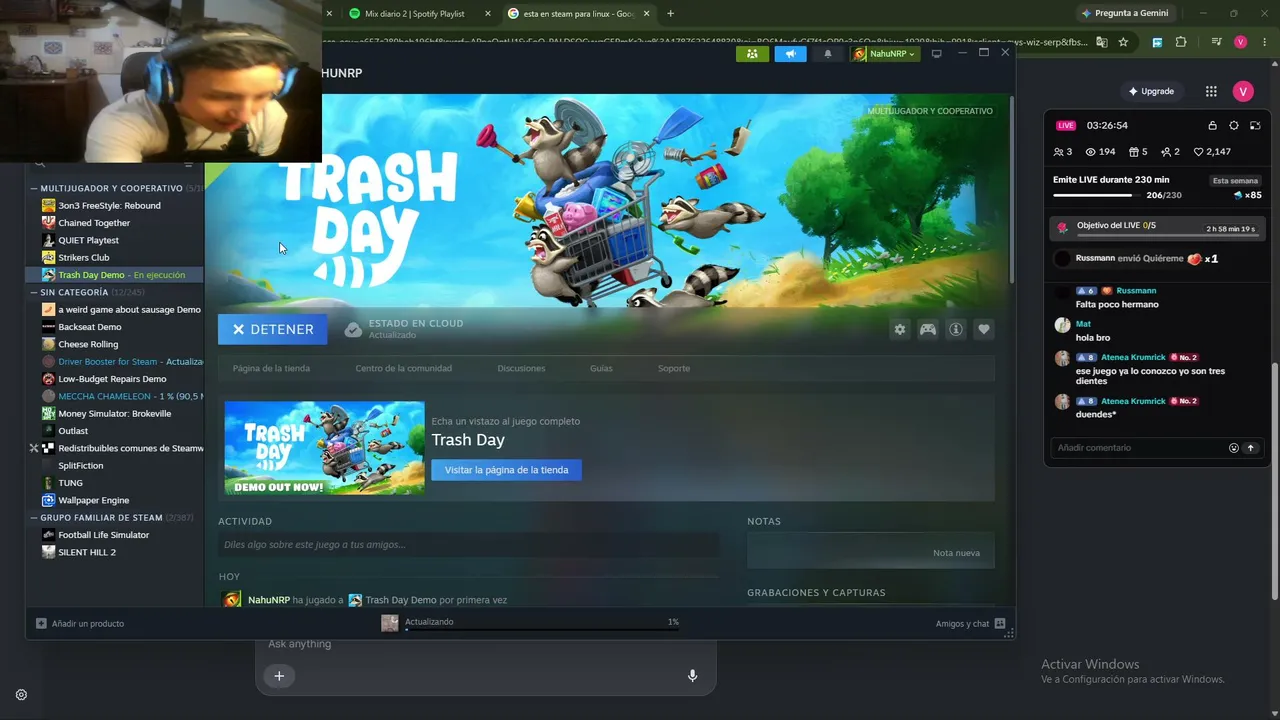1280x720 pixels.
Task: Open LIVE panel settings gear
Action: coord(1234,125)
